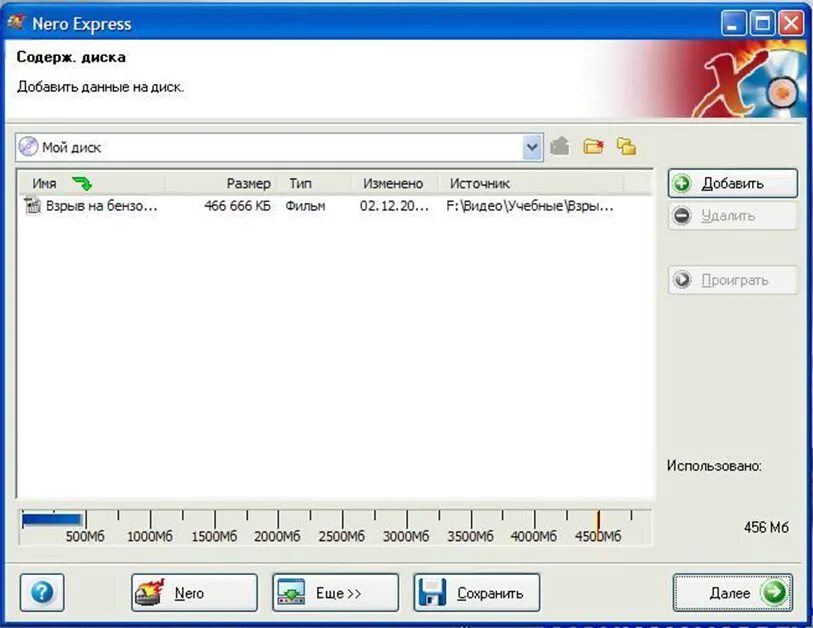The width and height of the screenshot is (813, 628).
Task: Click the Удалить button
Action: tap(733, 216)
